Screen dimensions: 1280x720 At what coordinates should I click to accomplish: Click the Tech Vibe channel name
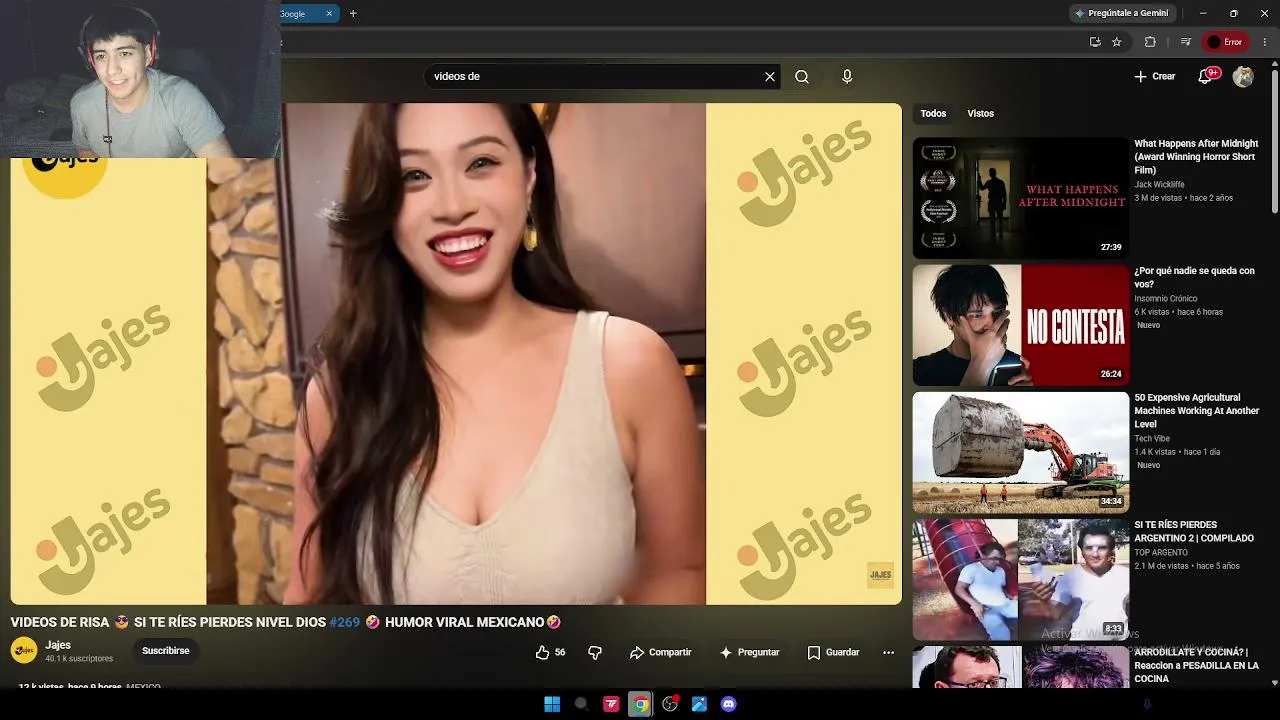pos(1152,439)
